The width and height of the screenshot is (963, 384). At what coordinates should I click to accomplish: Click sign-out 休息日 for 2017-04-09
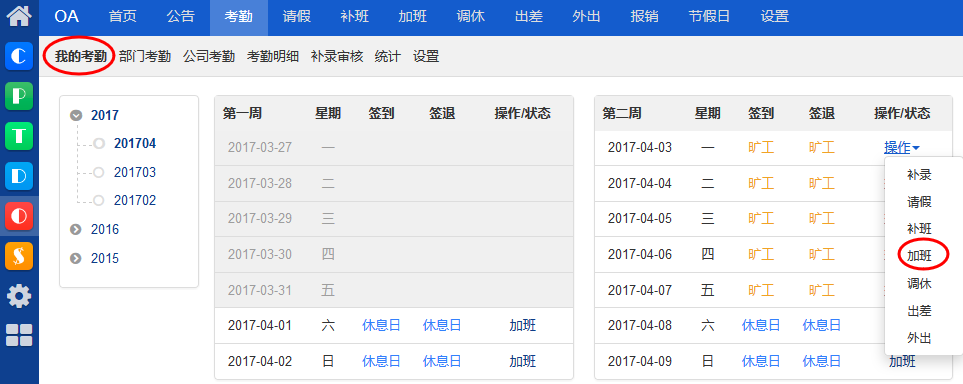coord(822,361)
